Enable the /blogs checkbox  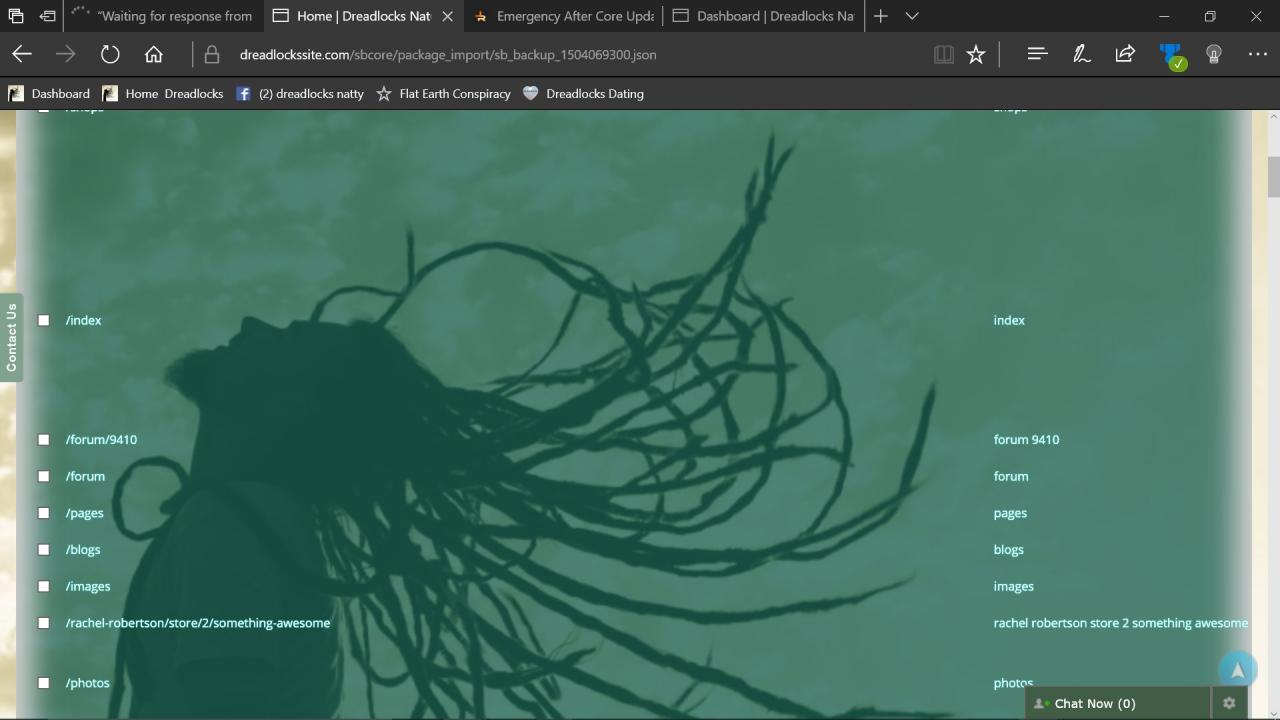point(43,549)
